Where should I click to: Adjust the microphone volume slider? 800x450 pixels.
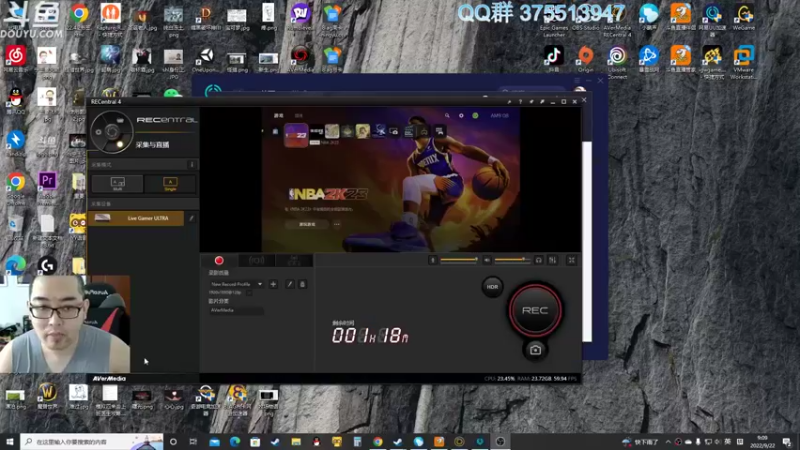[459, 260]
